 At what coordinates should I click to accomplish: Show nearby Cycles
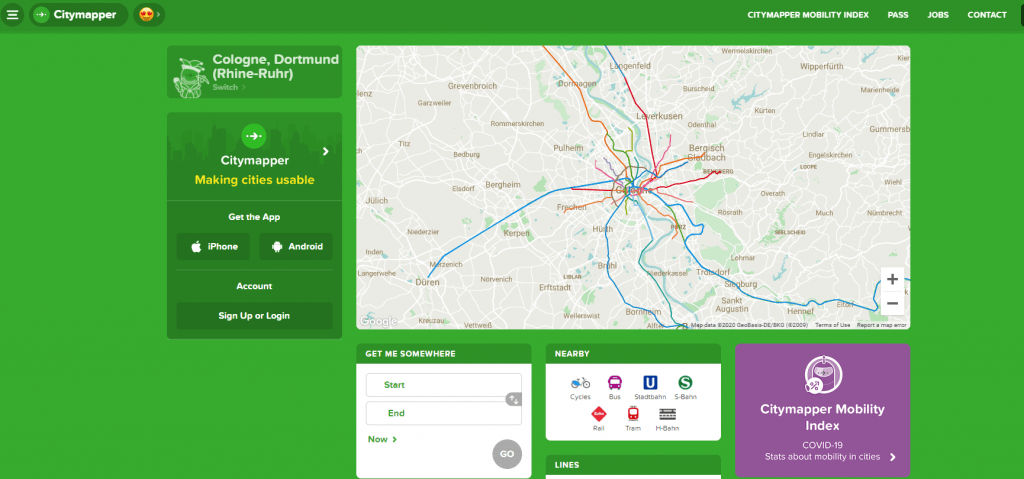point(580,388)
